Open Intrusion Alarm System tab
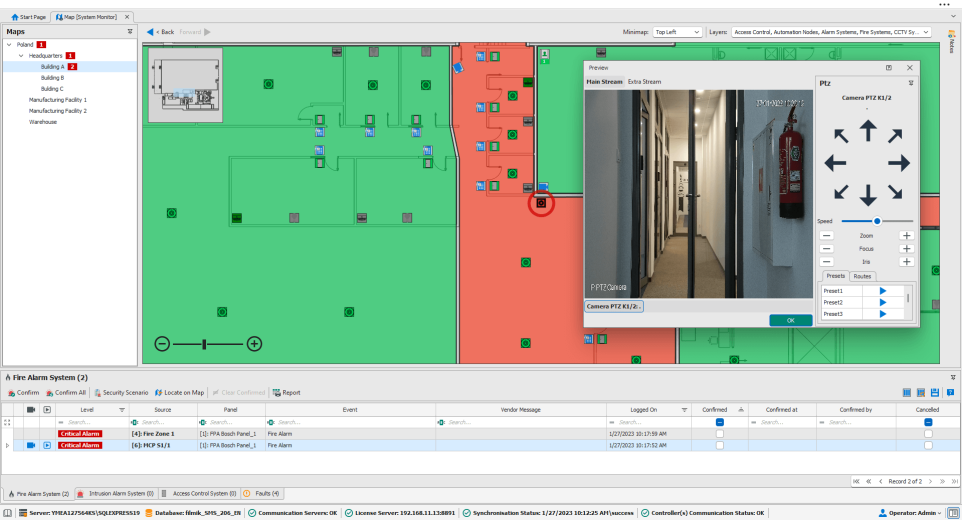Image resolution: width=962 pixels, height=520 pixels. click(x=116, y=494)
